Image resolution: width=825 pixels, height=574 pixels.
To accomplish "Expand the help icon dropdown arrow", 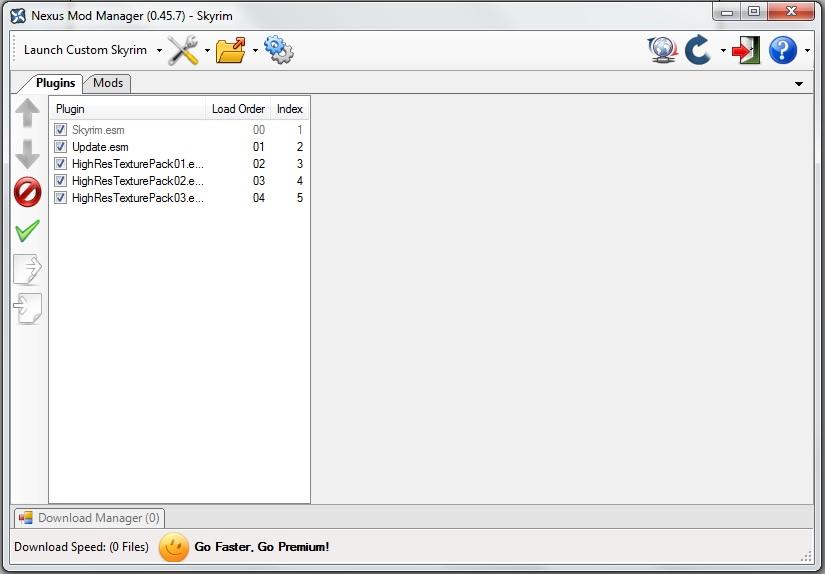I will pos(807,51).
